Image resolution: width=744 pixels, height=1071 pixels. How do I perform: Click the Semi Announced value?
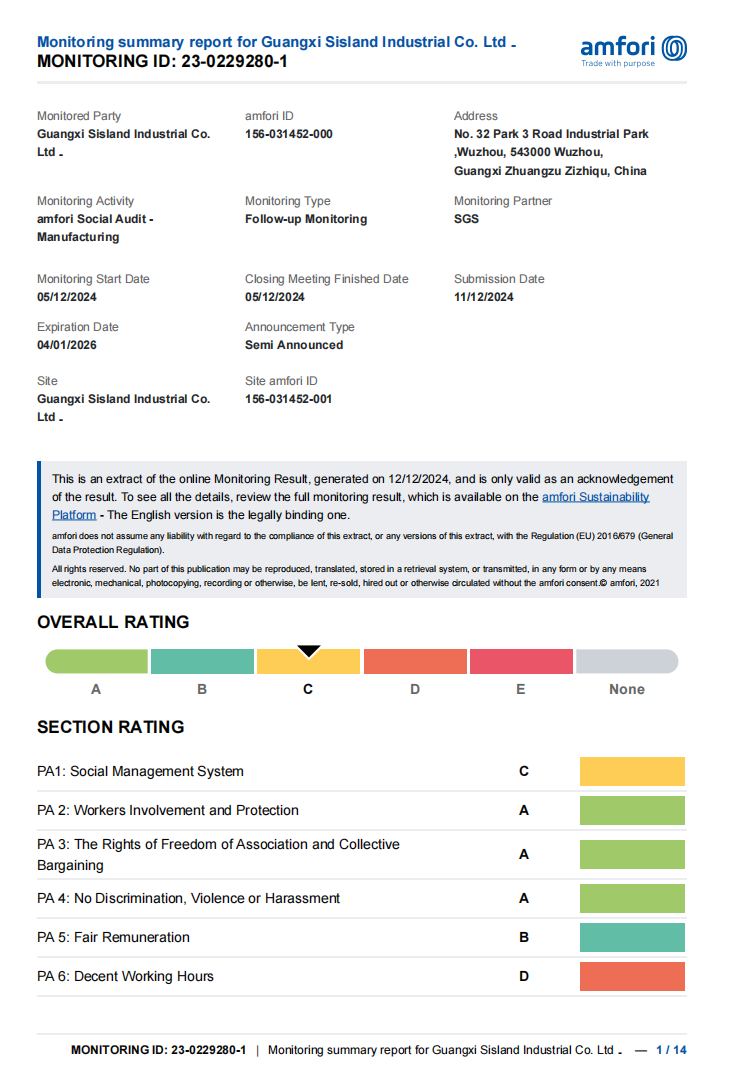point(294,345)
